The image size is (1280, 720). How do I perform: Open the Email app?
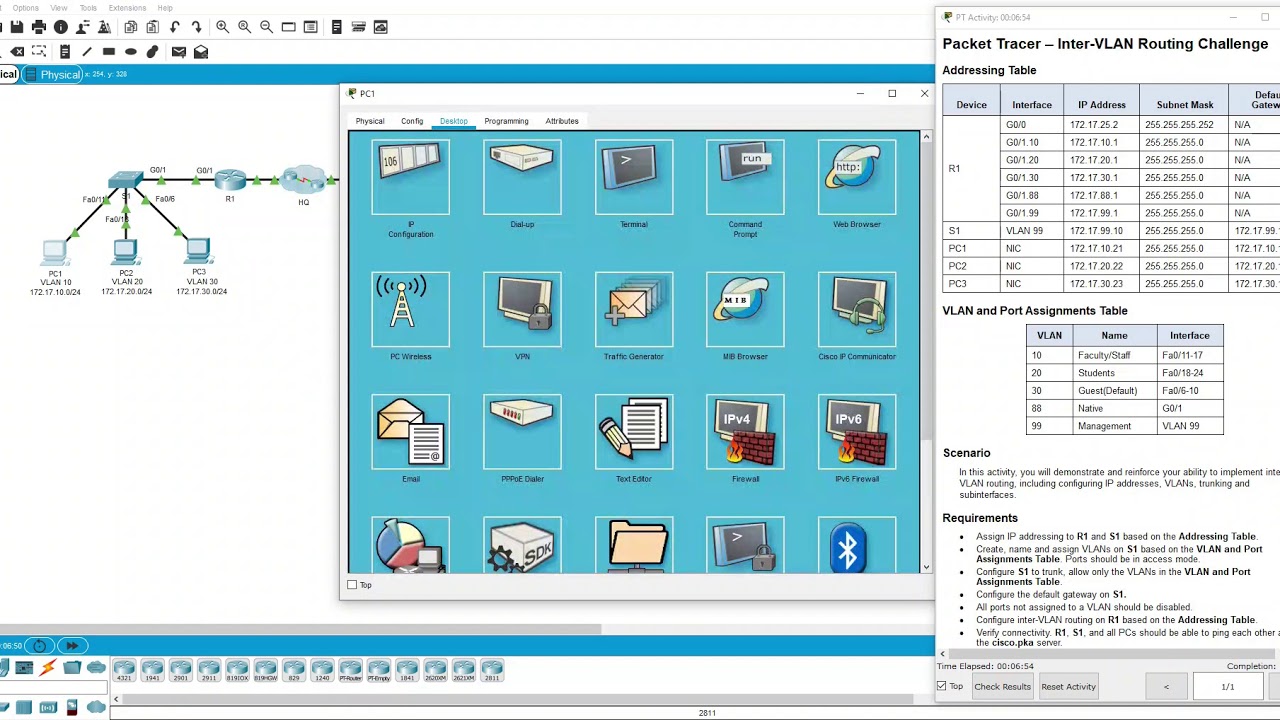coord(410,432)
